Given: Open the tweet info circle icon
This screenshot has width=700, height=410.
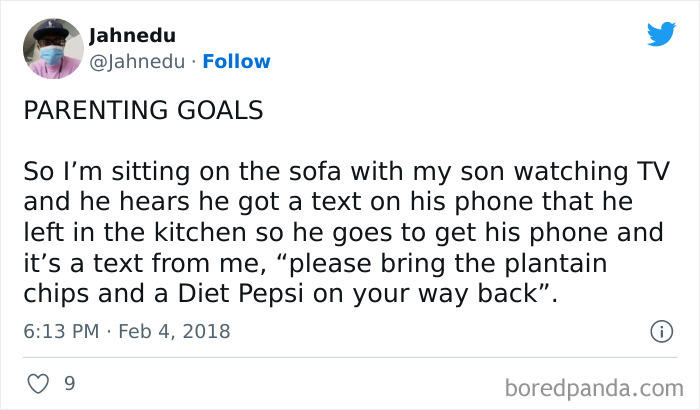Looking at the screenshot, I should pos(660,330).
